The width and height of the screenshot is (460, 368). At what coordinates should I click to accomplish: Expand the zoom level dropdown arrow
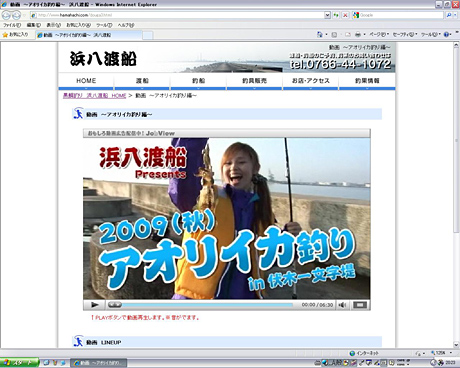[x=451, y=353]
